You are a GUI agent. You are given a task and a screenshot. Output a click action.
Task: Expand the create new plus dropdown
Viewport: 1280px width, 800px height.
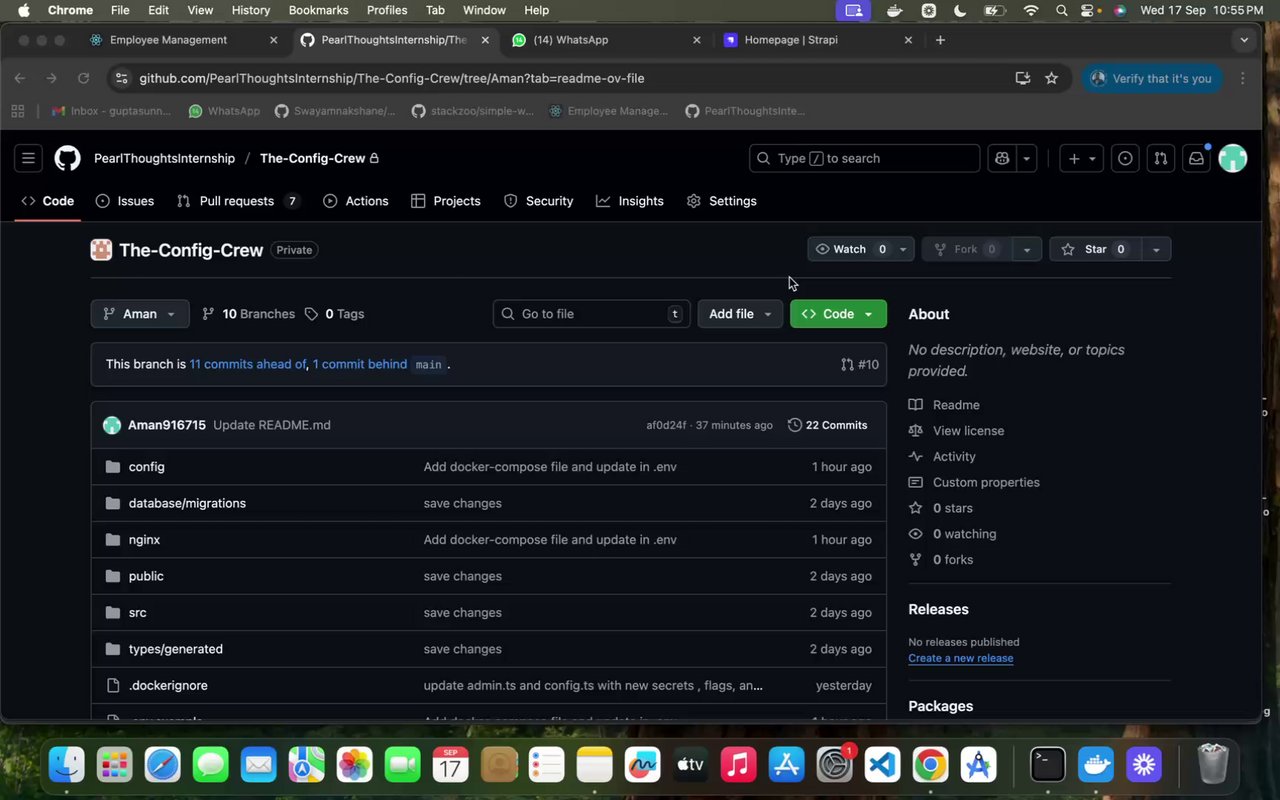(1081, 158)
